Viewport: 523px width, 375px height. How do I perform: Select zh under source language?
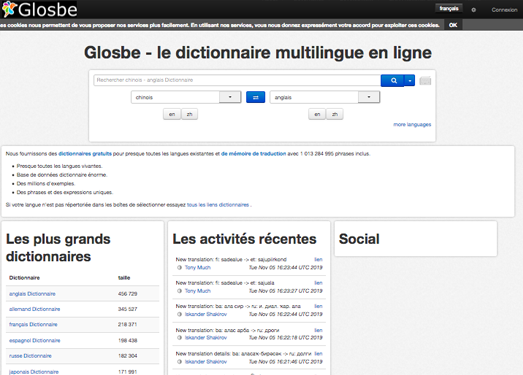point(189,114)
